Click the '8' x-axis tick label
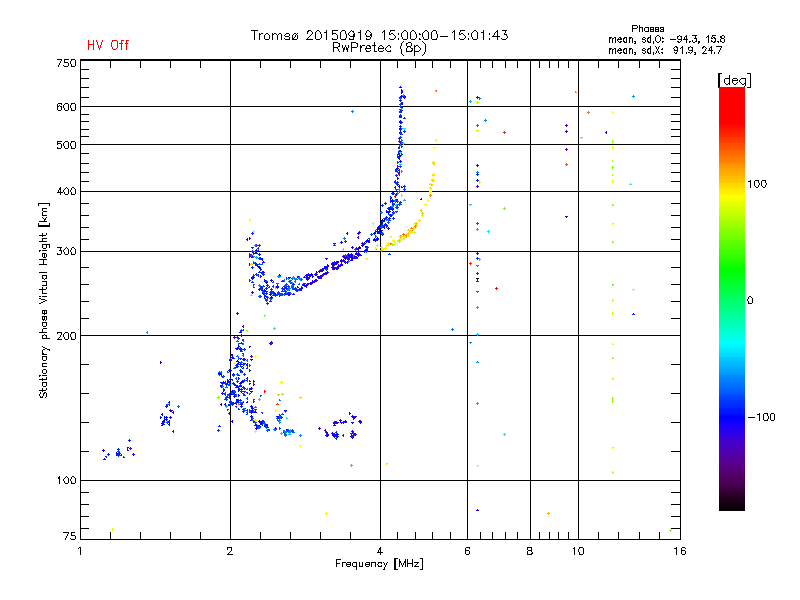 530,551
